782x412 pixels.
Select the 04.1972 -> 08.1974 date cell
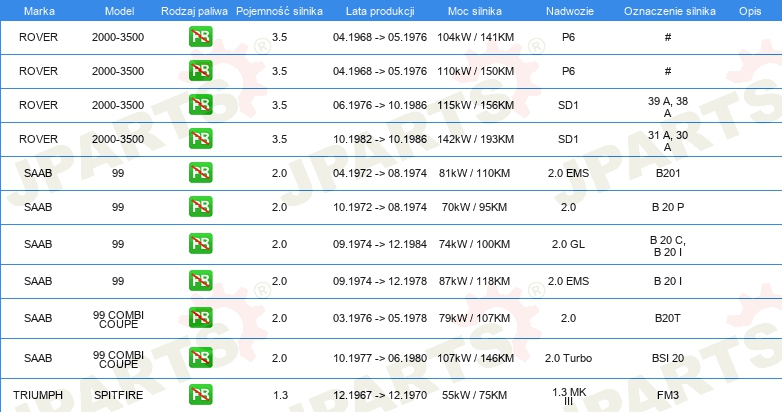pos(380,173)
